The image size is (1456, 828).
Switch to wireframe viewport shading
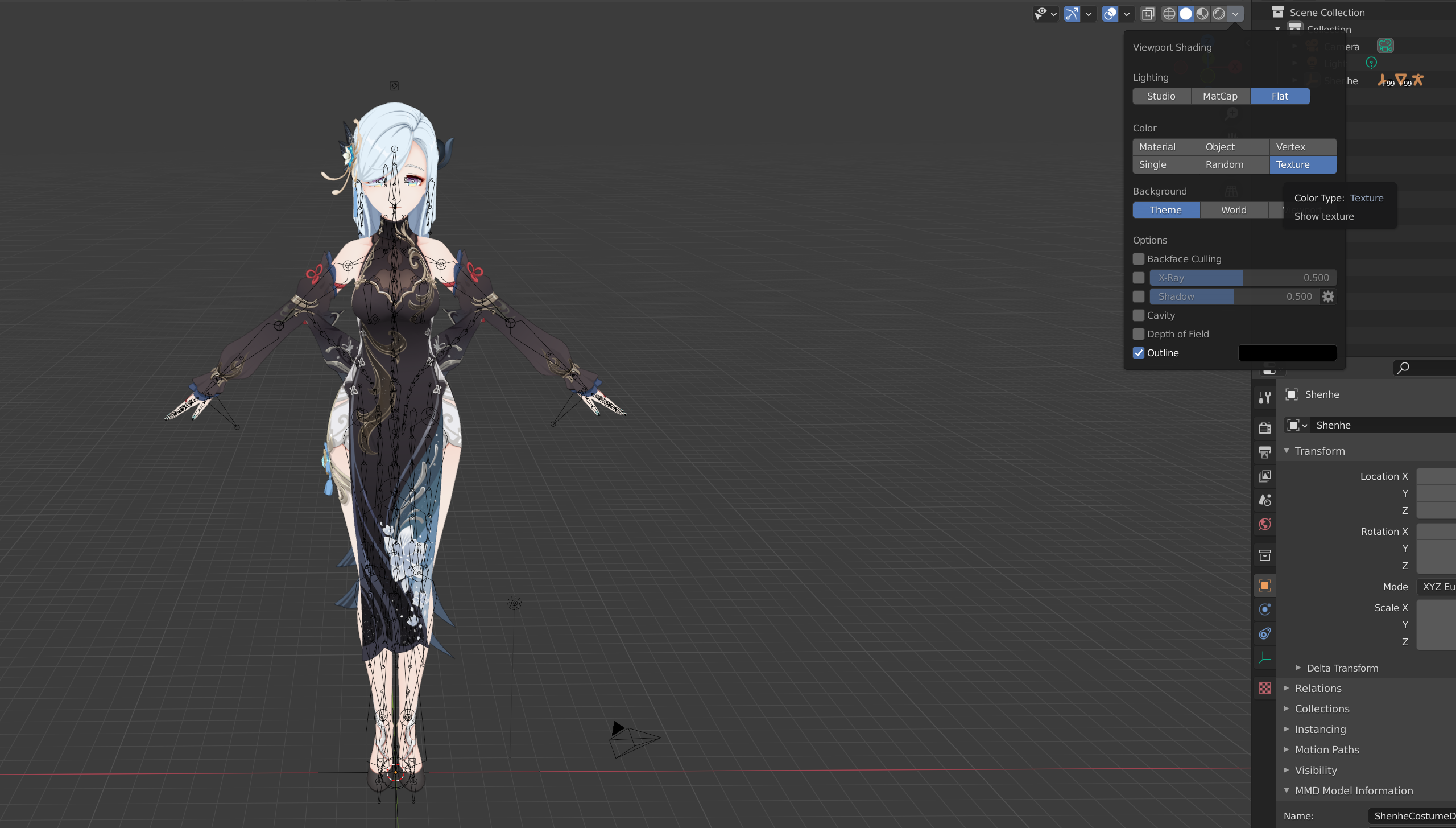pyautogui.click(x=1169, y=14)
